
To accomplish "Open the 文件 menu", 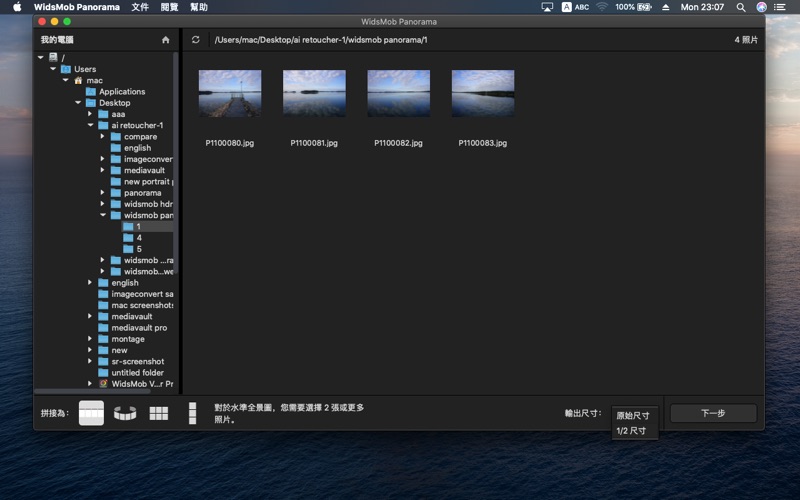I will point(140,7).
